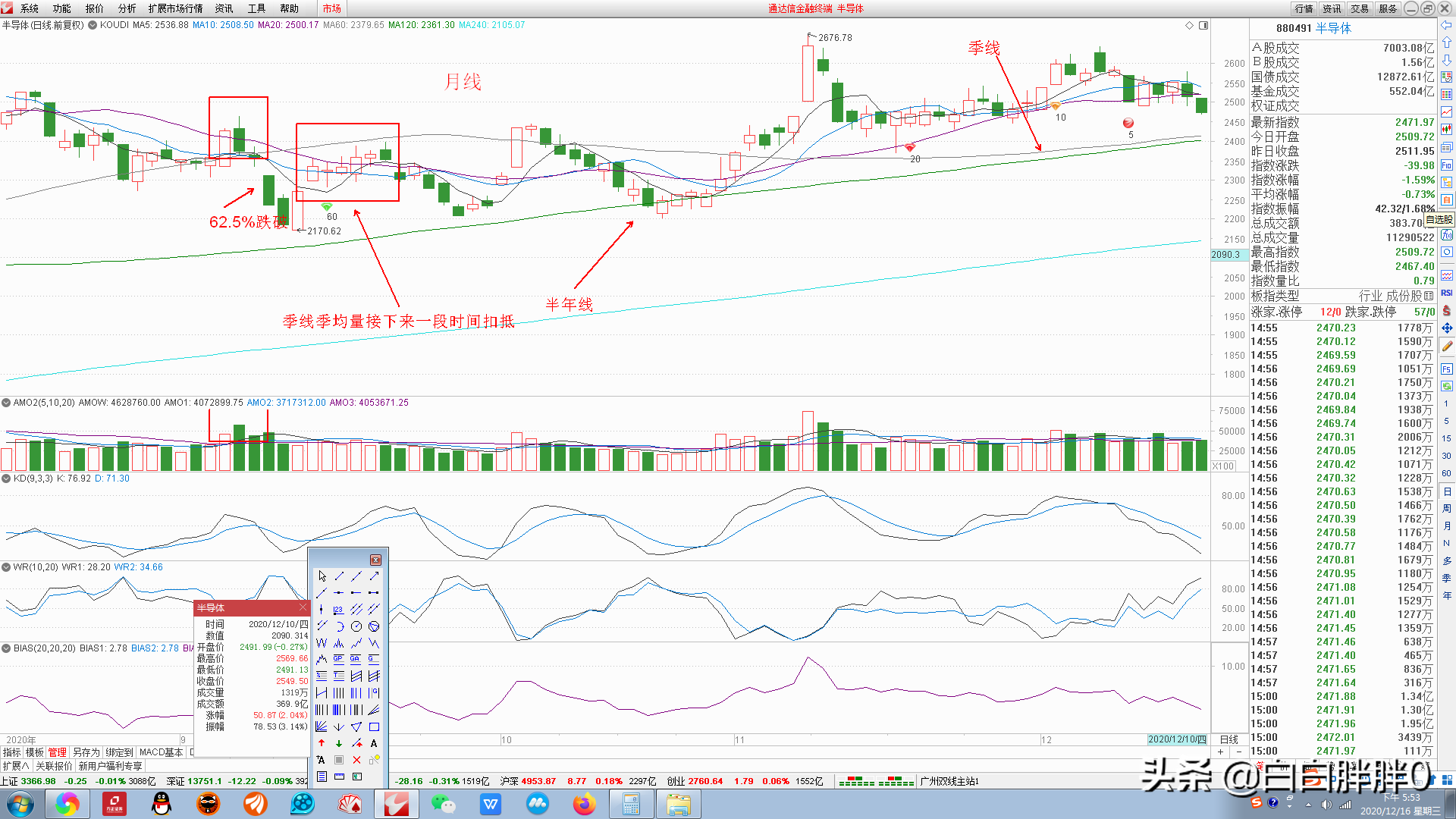Choose the 123 price label tool
The height and width of the screenshot is (819, 1456).
[x=339, y=610]
